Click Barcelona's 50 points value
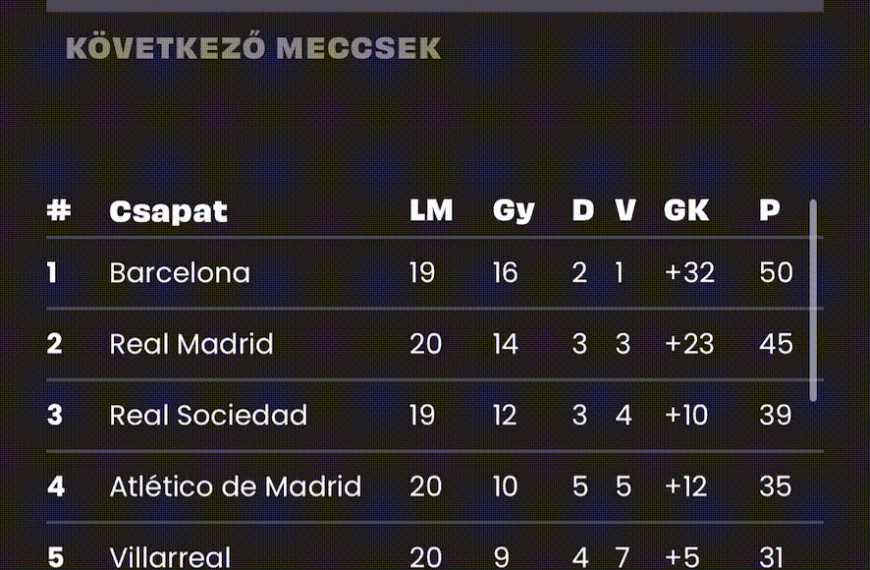The image size is (870, 570). pyautogui.click(x=776, y=273)
